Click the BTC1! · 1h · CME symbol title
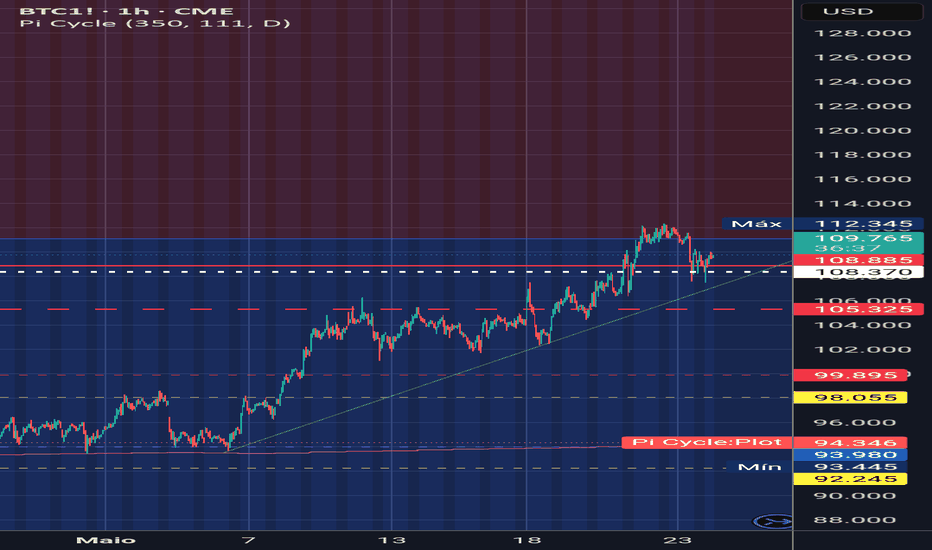The width and height of the screenshot is (932, 550). coord(126,11)
